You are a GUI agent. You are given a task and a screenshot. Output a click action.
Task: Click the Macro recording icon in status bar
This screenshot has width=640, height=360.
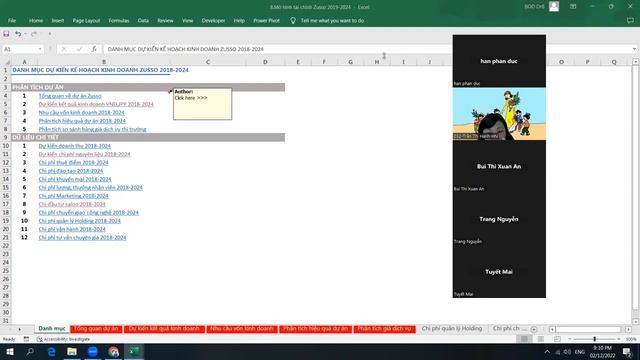click(x=26, y=339)
